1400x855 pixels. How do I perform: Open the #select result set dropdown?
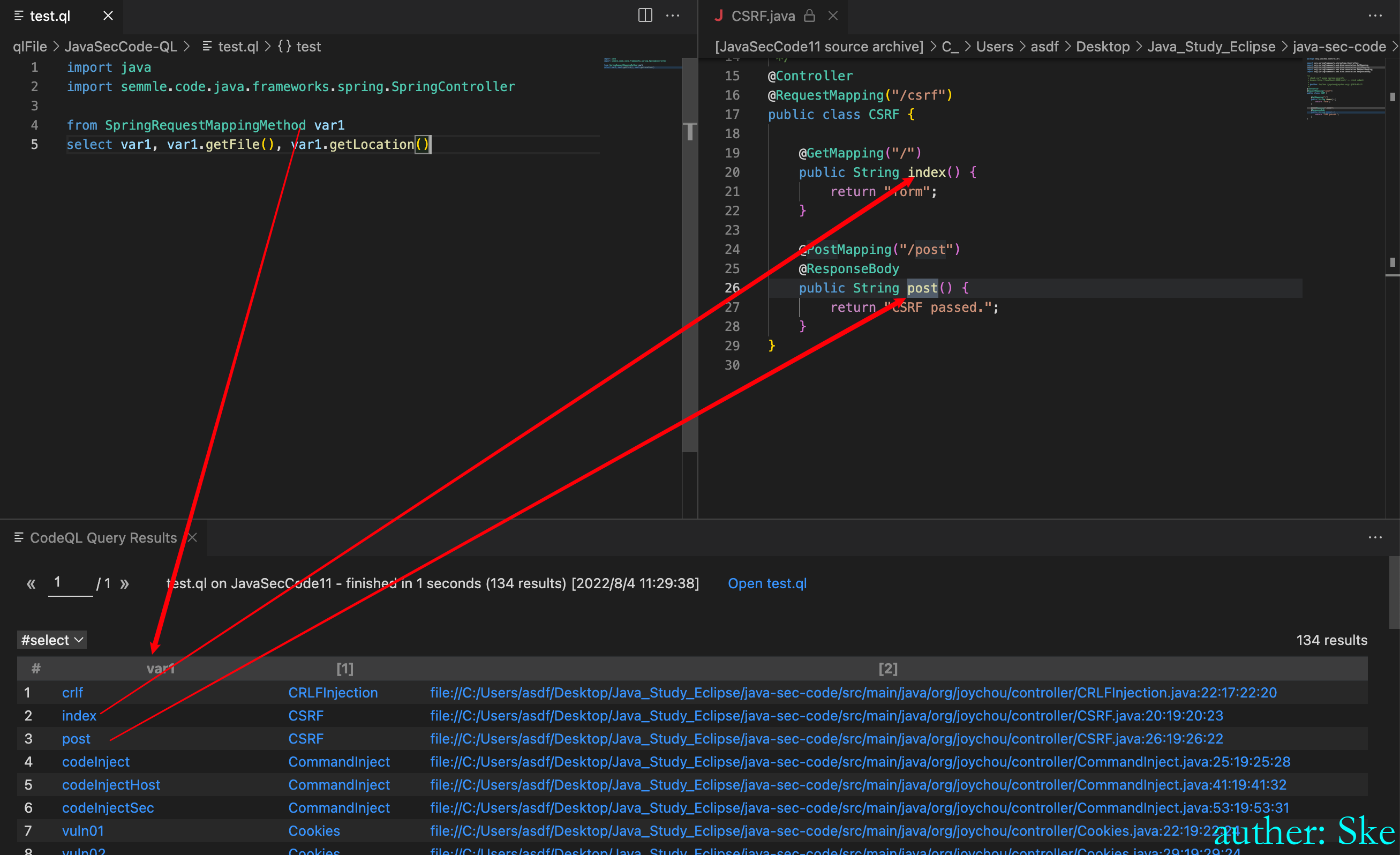(52, 640)
